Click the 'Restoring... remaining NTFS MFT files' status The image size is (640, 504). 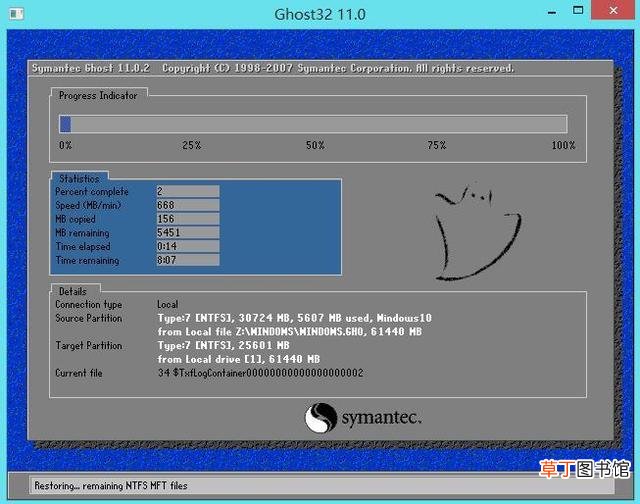(x=111, y=486)
